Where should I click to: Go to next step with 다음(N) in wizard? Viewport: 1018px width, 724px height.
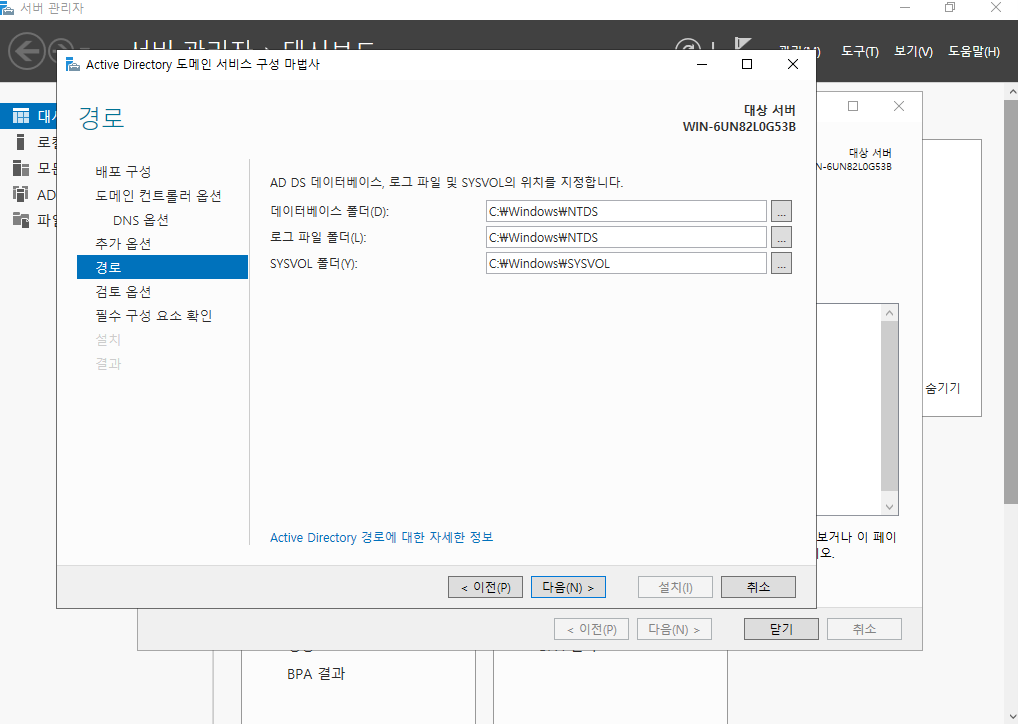click(x=568, y=587)
